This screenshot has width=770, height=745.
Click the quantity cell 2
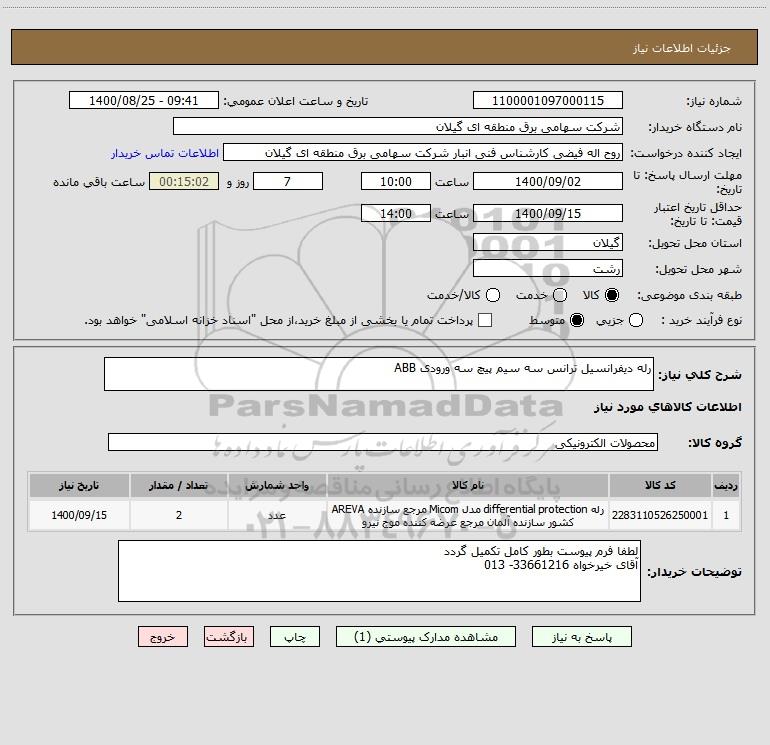pyautogui.click(x=179, y=515)
